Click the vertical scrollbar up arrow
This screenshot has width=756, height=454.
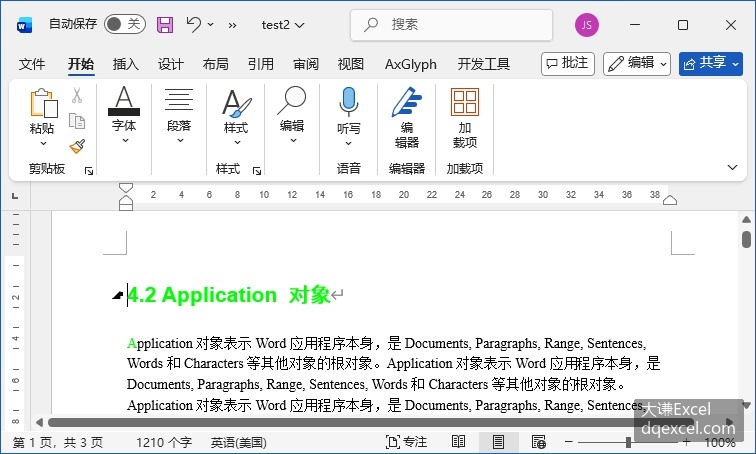[x=746, y=220]
